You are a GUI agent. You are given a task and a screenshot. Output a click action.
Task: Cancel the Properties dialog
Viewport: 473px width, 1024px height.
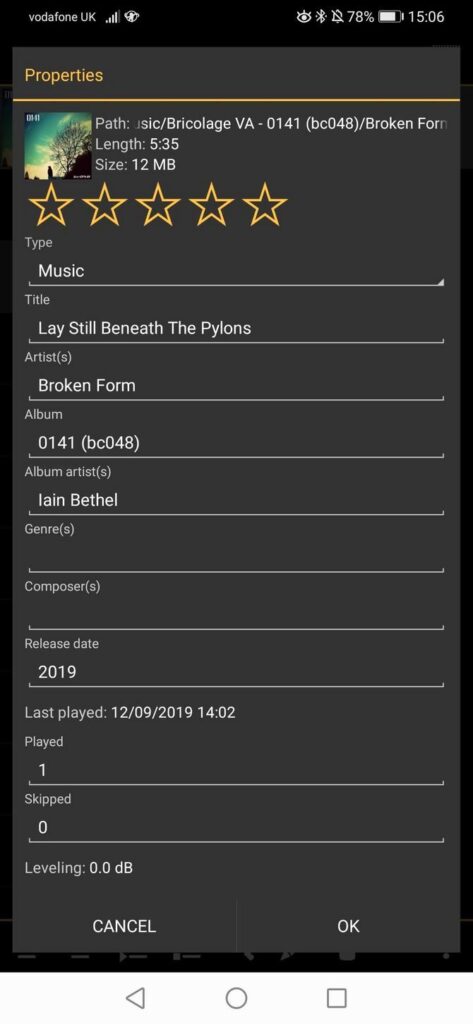point(124,926)
